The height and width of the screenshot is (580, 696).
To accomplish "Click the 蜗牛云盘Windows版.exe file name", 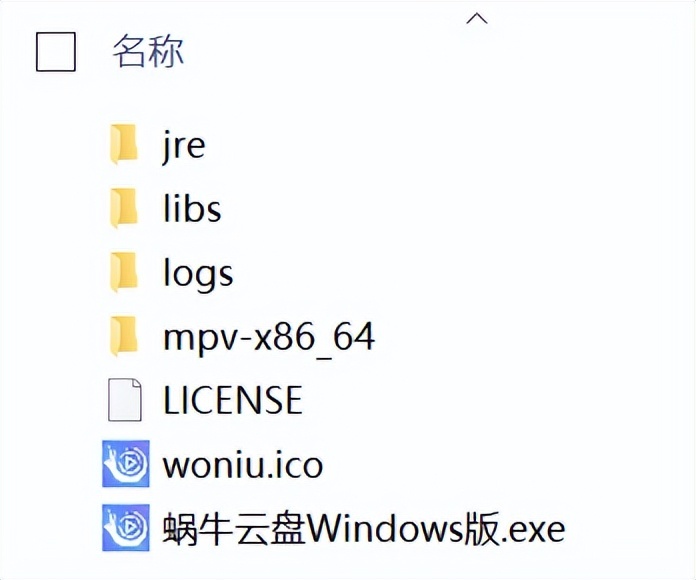I will click(x=364, y=529).
